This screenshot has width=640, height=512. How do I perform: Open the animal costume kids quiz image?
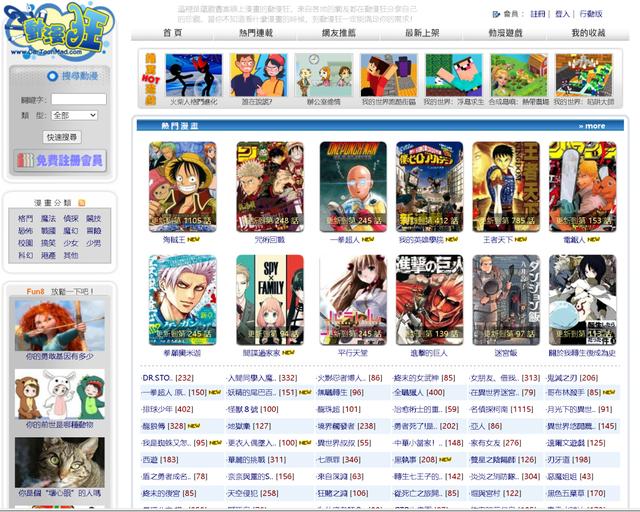click(60, 394)
